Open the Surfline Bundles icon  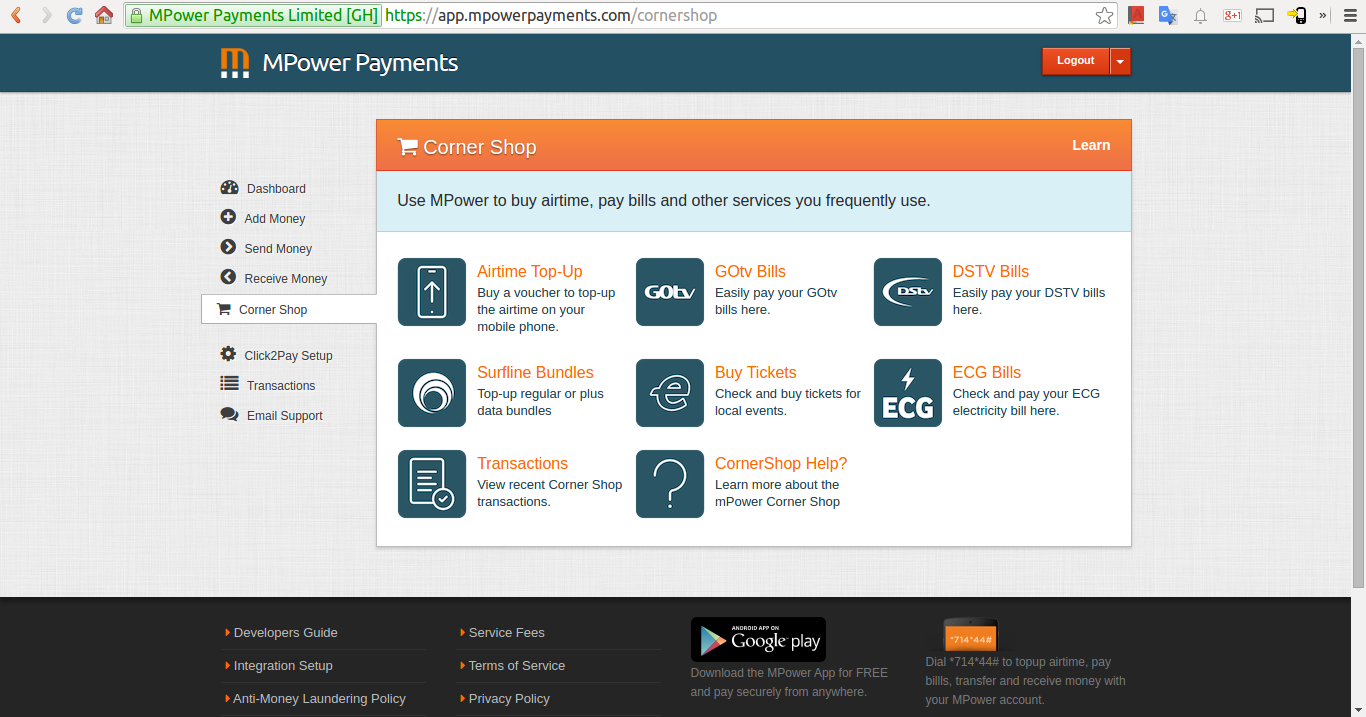pyautogui.click(x=431, y=393)
